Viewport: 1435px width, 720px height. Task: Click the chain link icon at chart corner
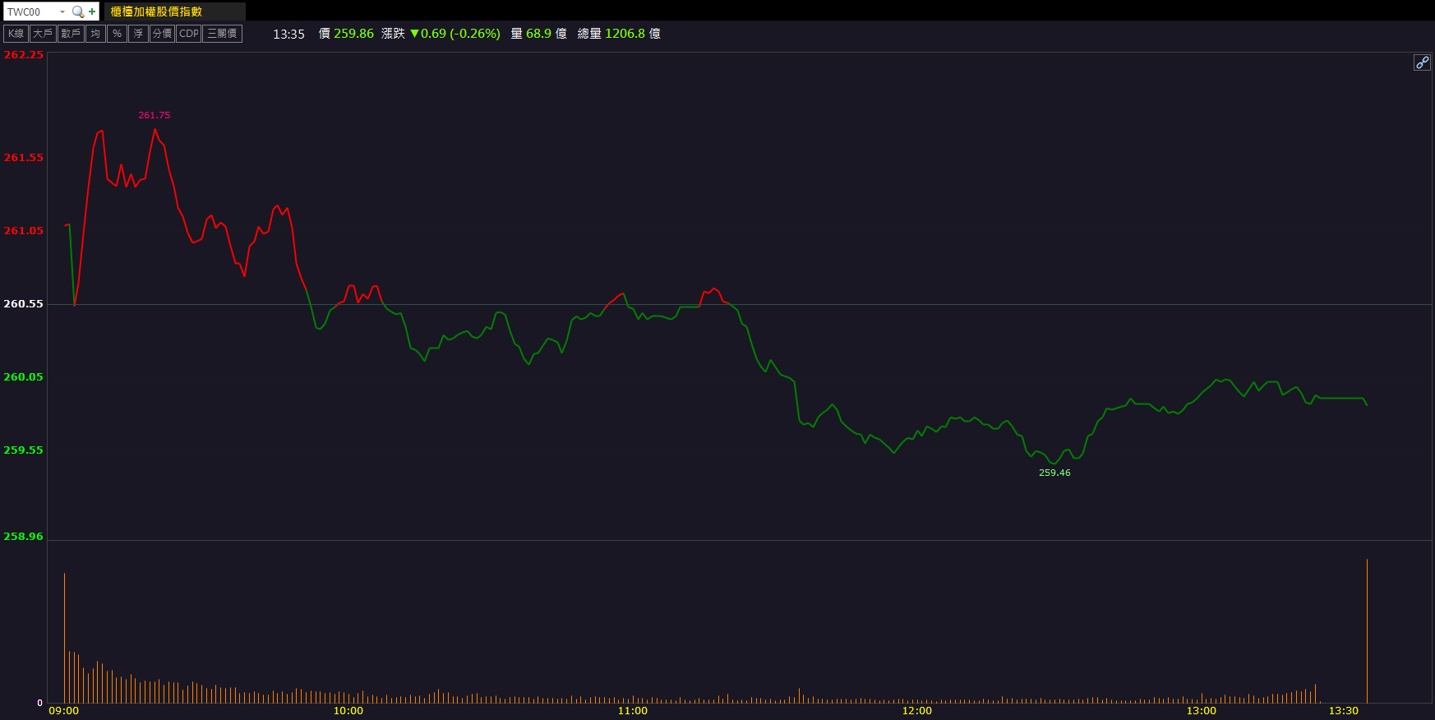pos(1421,63)
